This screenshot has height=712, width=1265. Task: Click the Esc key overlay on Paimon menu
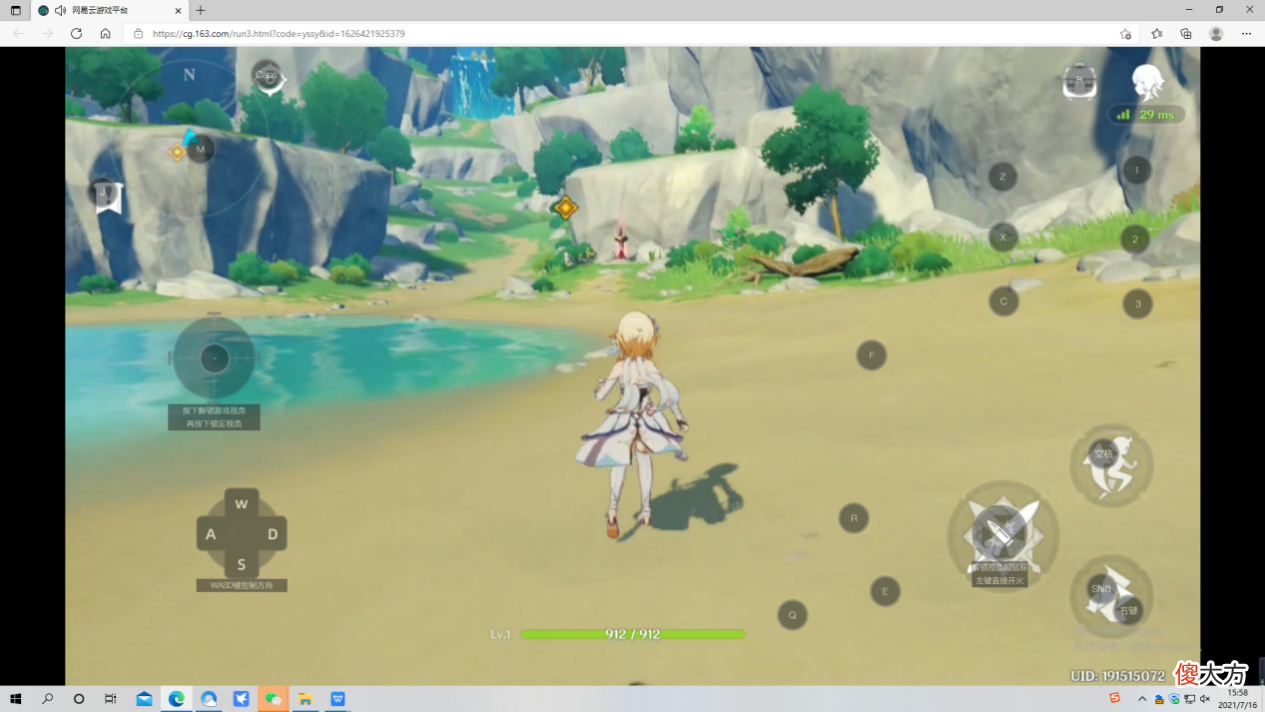(x=267, y=75)
